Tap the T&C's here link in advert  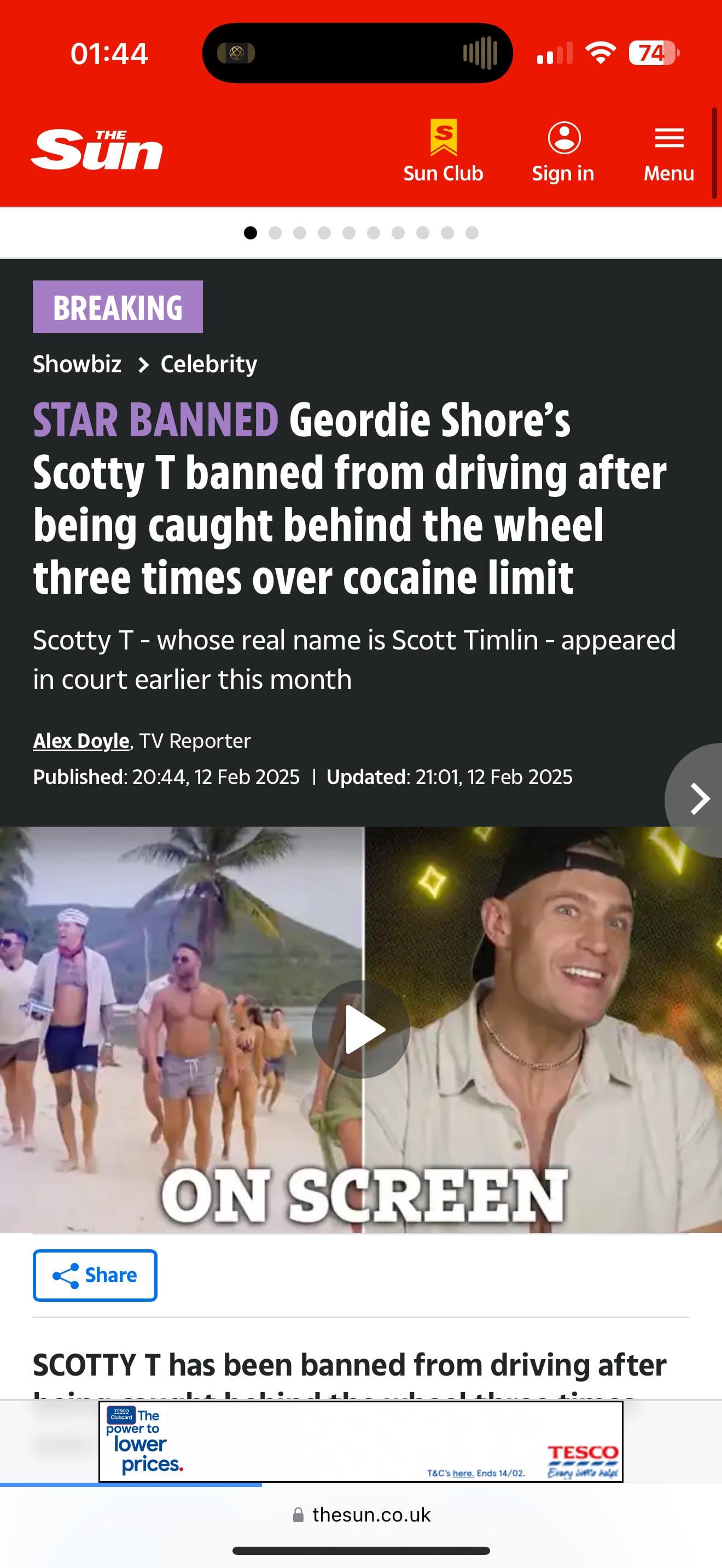(463, 1473)
